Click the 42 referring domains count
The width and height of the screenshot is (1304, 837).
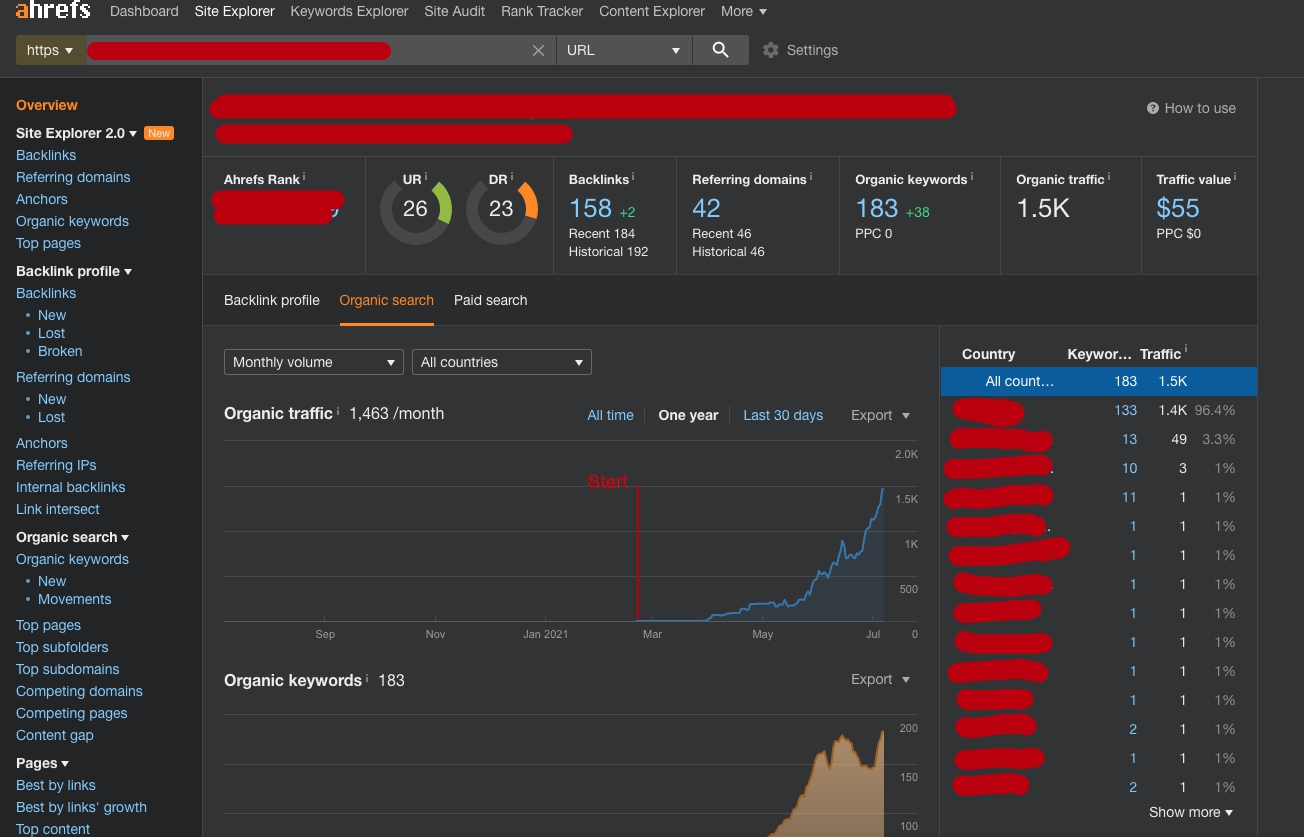706,208
